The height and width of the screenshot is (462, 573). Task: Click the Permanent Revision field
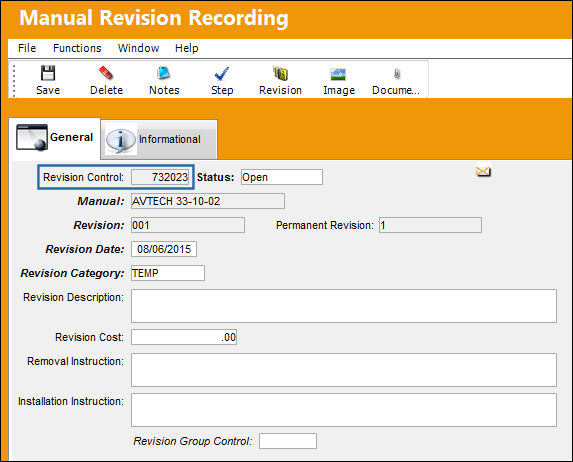pyautogui.click(x=430, y=225)
